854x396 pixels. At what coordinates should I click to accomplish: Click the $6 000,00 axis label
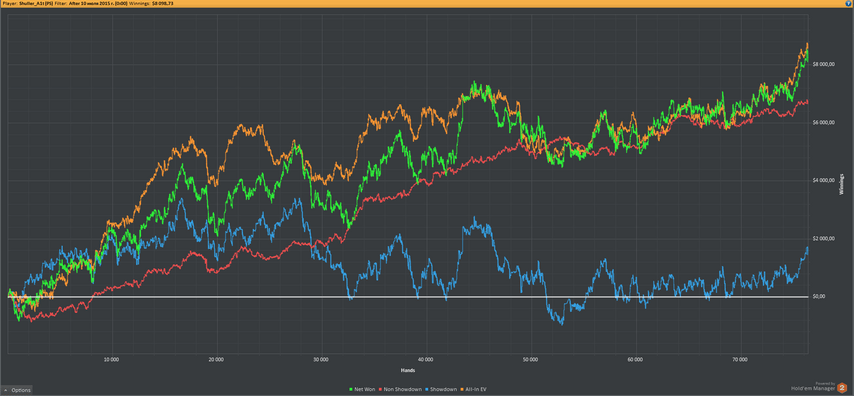pos(823,122)
